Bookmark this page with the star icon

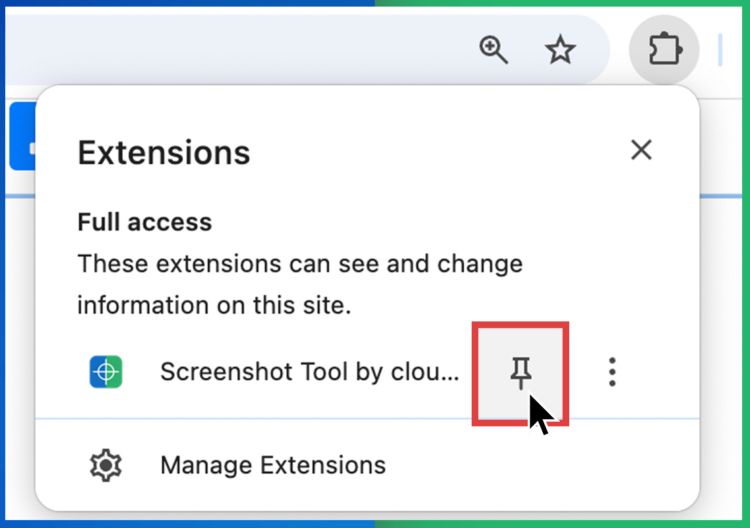(x=560, y=50)
